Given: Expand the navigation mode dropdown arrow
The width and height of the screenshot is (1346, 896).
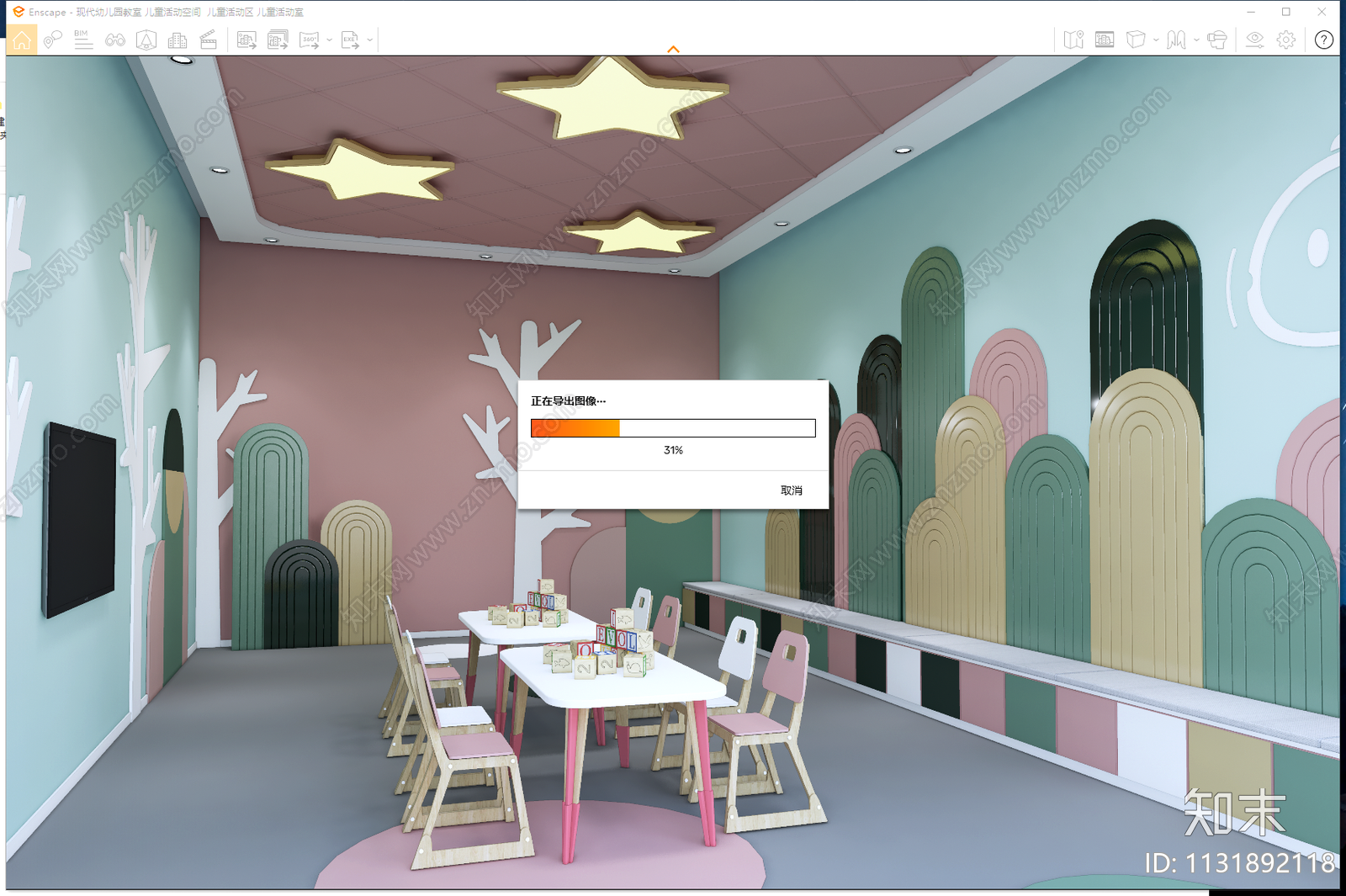Looking at the screenshot, I should click(1196, 40).
